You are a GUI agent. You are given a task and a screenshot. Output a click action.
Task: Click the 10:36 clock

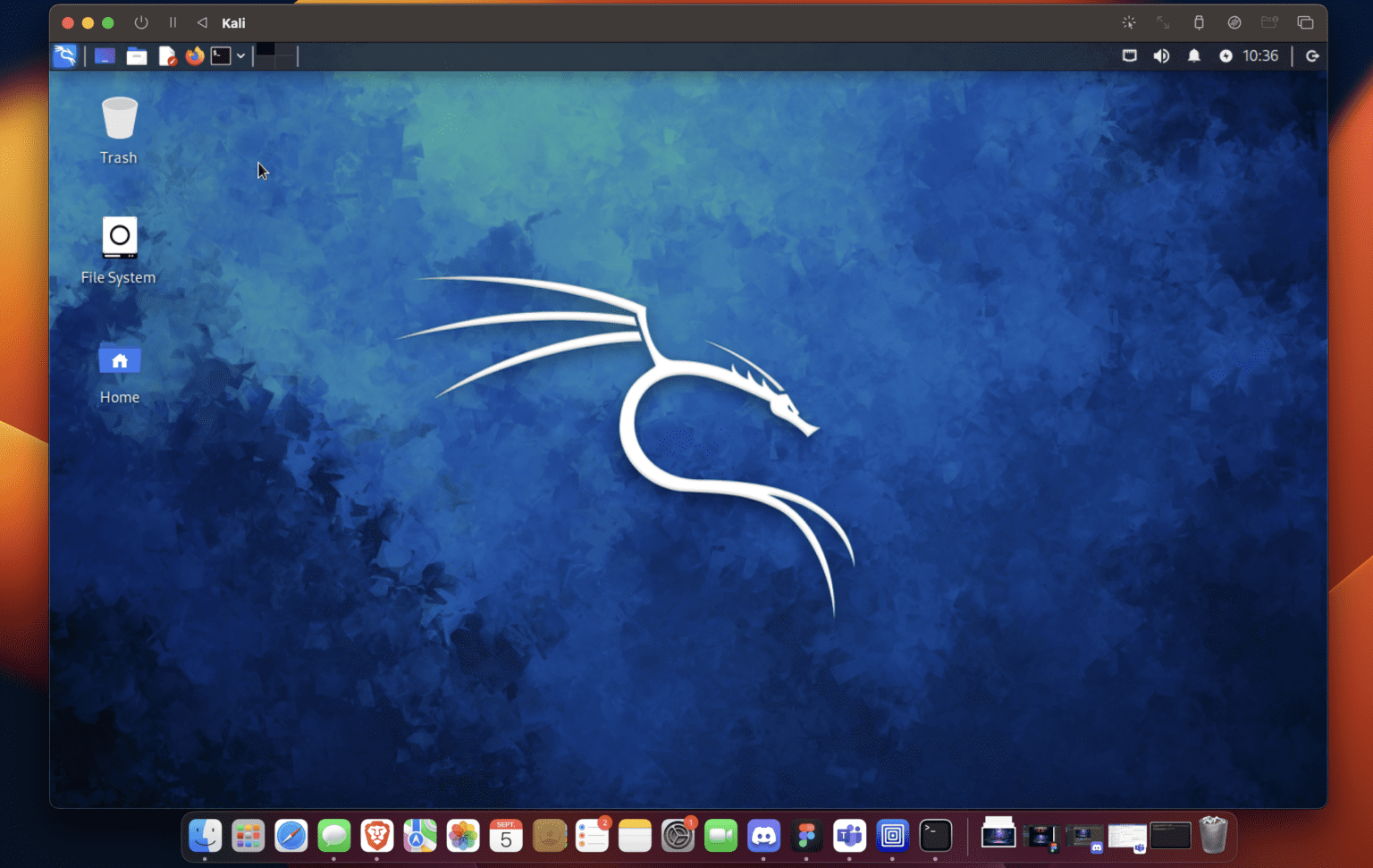click(x=1260, y=55)
